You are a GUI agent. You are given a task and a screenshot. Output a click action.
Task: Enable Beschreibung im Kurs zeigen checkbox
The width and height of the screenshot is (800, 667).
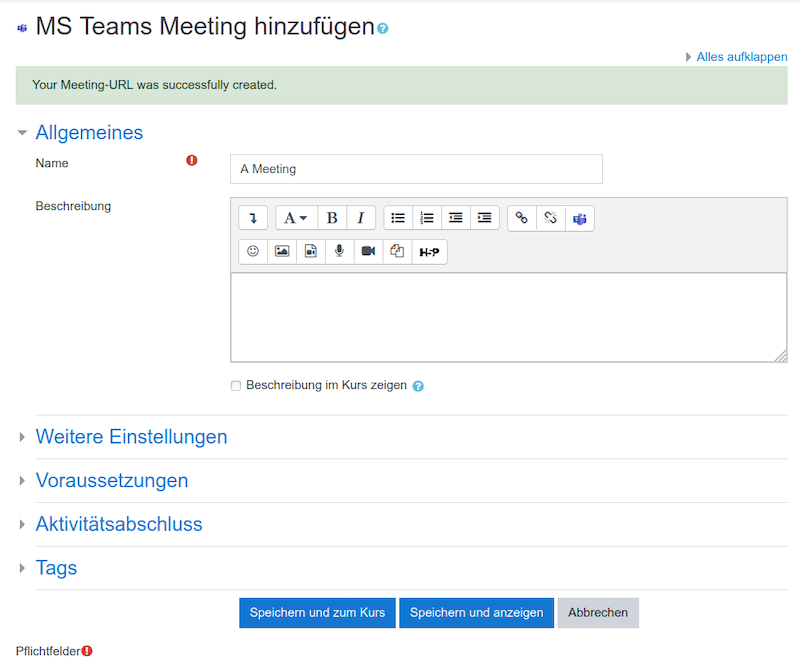click(236, 386)
